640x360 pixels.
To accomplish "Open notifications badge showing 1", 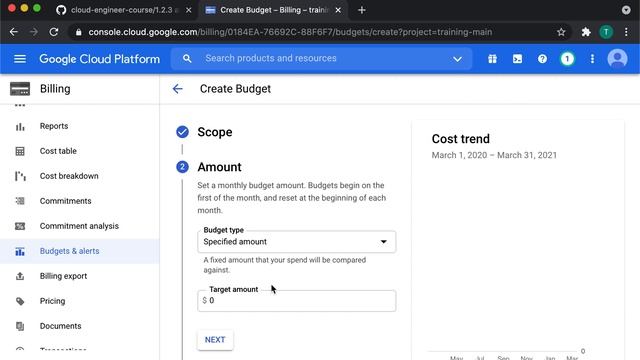I will (x=567, y=59).
